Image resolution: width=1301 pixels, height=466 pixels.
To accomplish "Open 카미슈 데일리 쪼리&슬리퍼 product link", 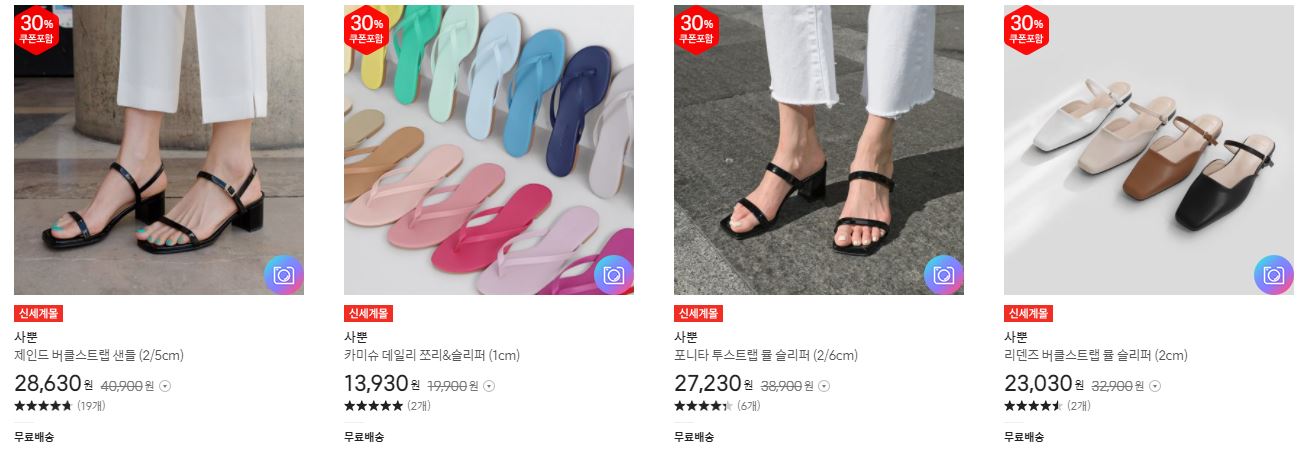I will 432,355.
